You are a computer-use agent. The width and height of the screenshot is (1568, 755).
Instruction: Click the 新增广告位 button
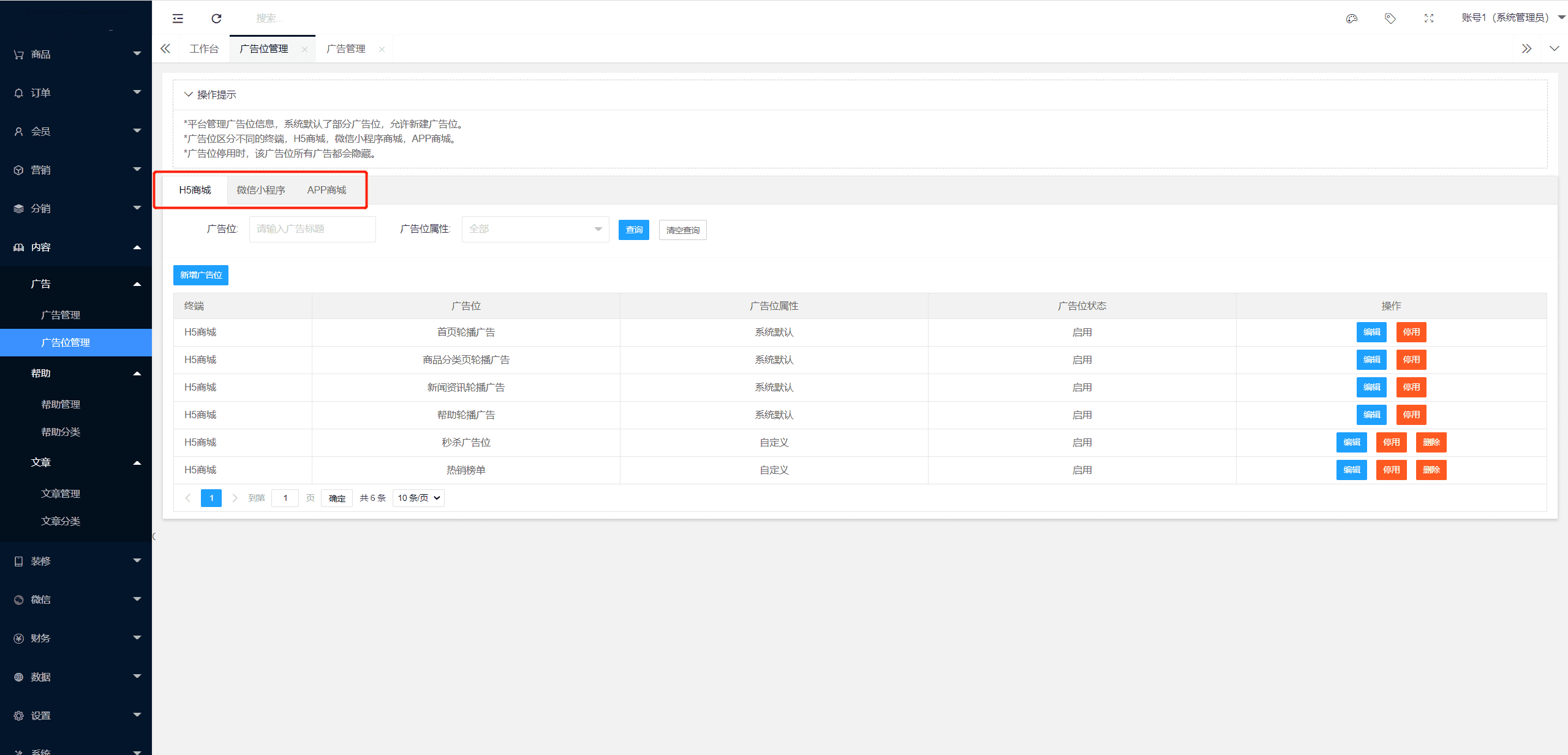tap(201, 275)
